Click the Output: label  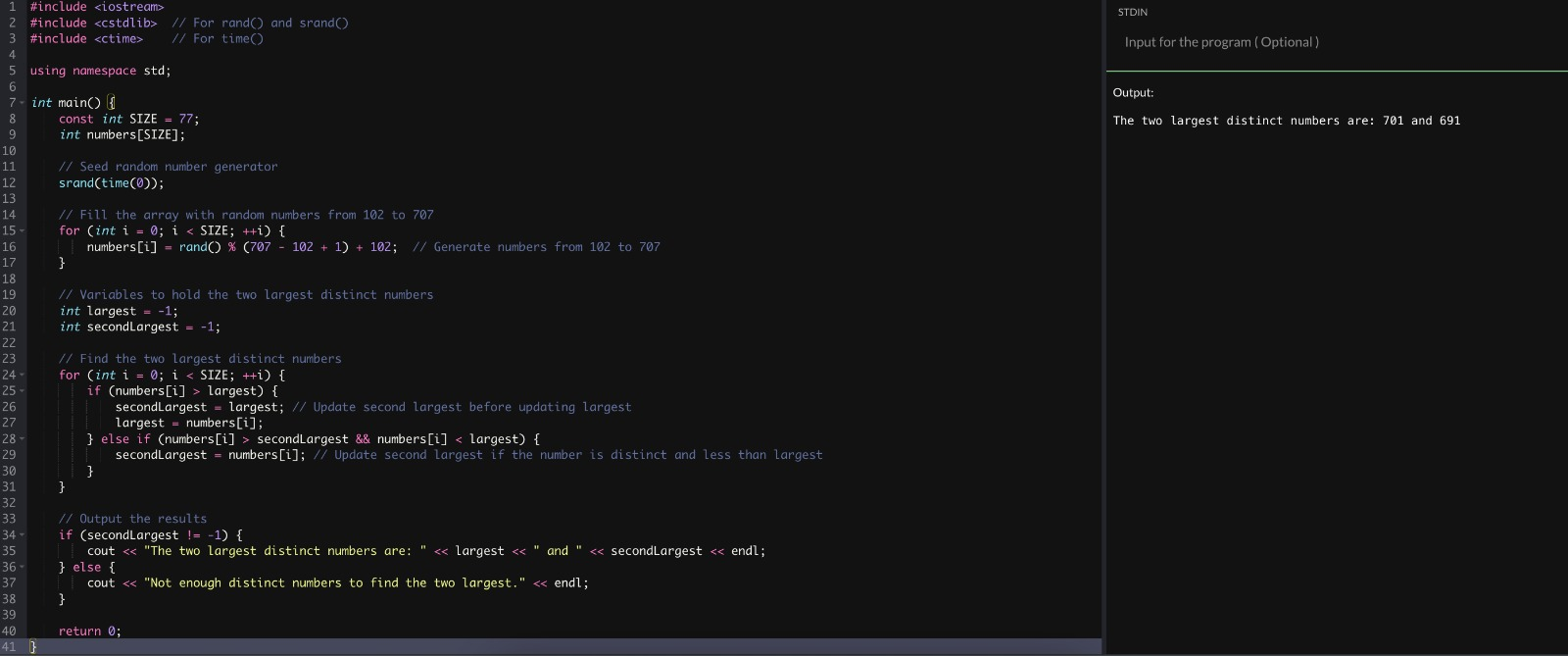point(1134,93)
